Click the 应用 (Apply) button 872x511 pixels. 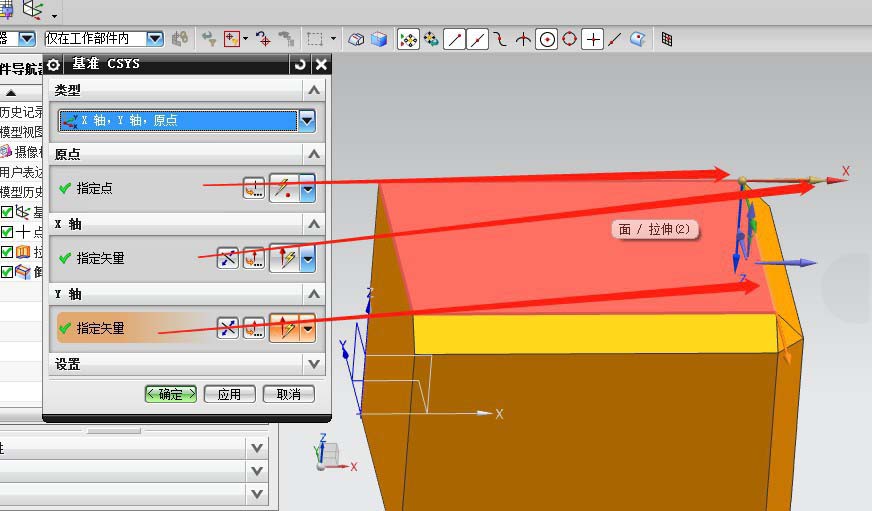pos(229,394)
